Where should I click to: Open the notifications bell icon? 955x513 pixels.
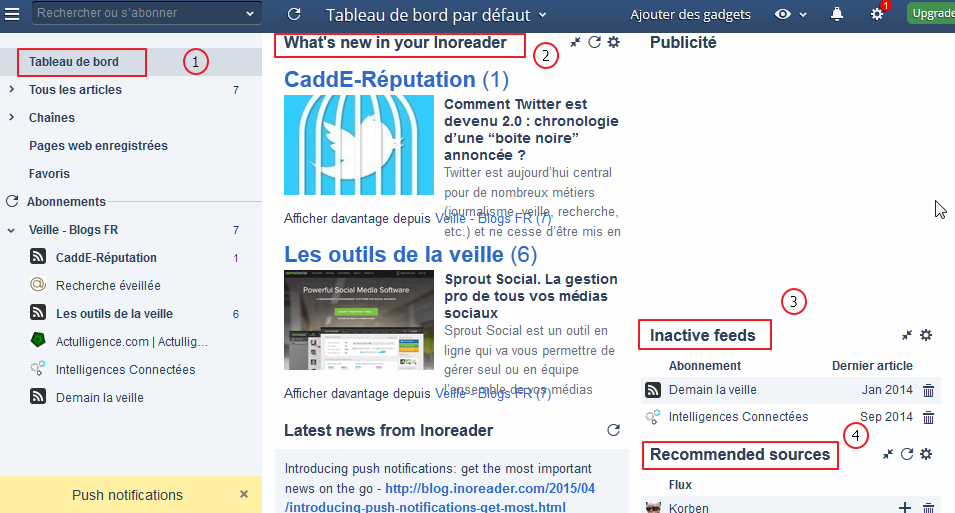coord(837,14)
